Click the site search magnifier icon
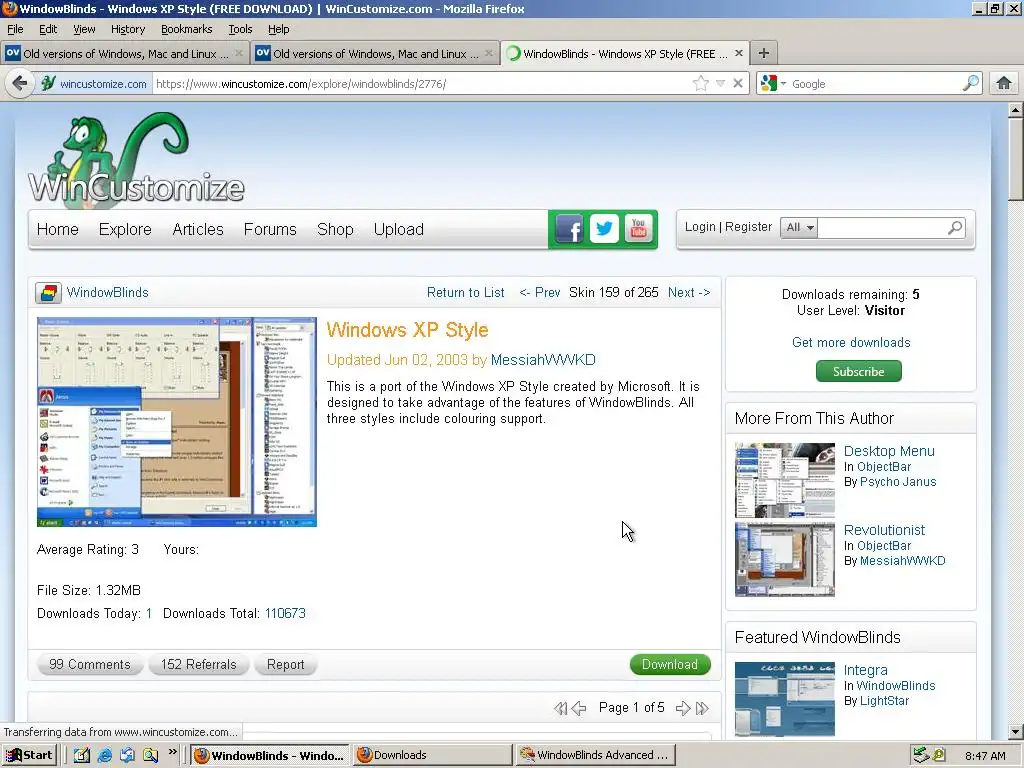 955,227
